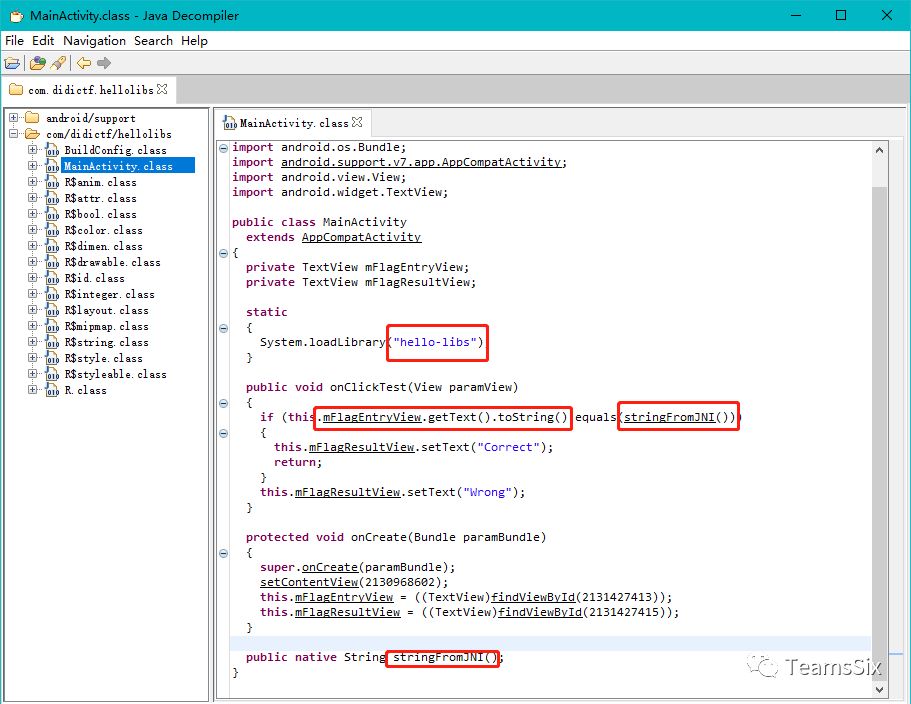
Task: Click the R$anim.class file icon
Action: (52, 182)
